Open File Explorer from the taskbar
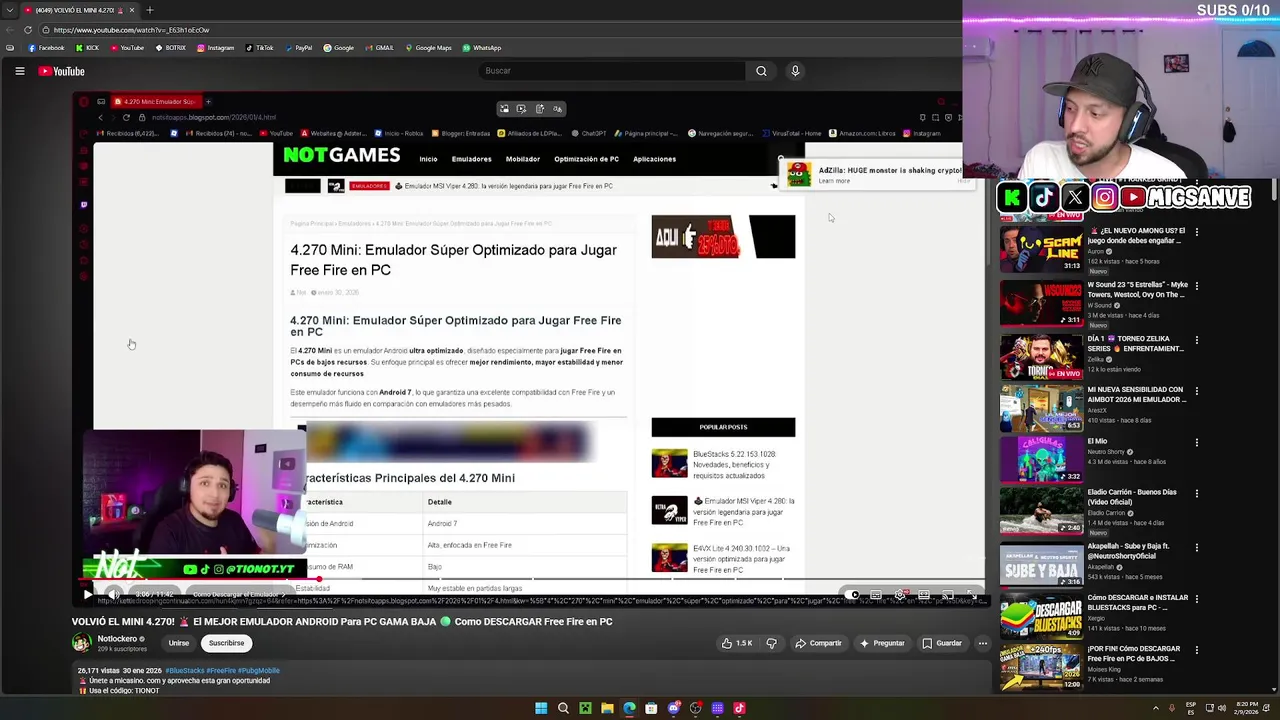 click(607, 708)
